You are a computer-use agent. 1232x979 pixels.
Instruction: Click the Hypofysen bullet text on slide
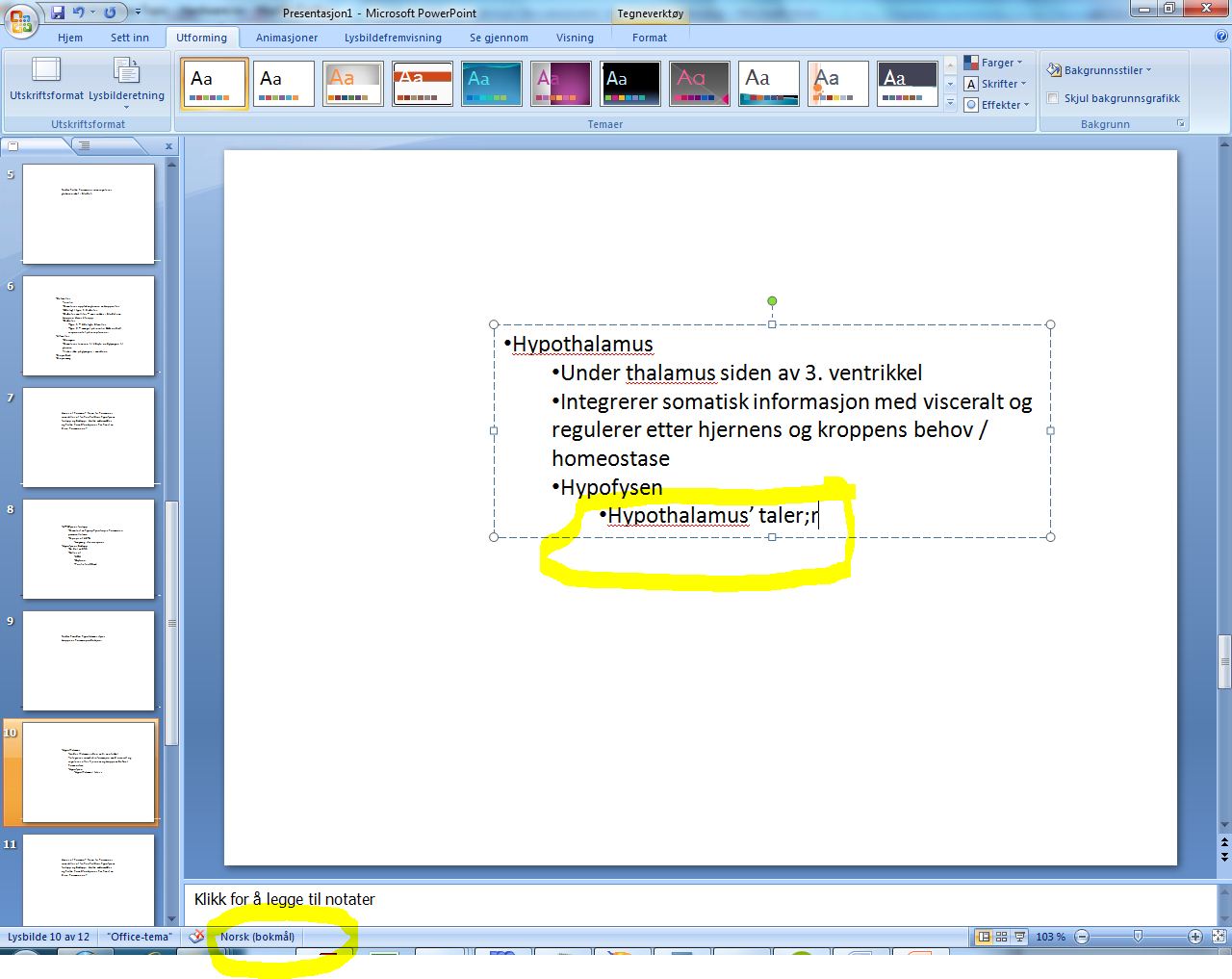(611, 487)
